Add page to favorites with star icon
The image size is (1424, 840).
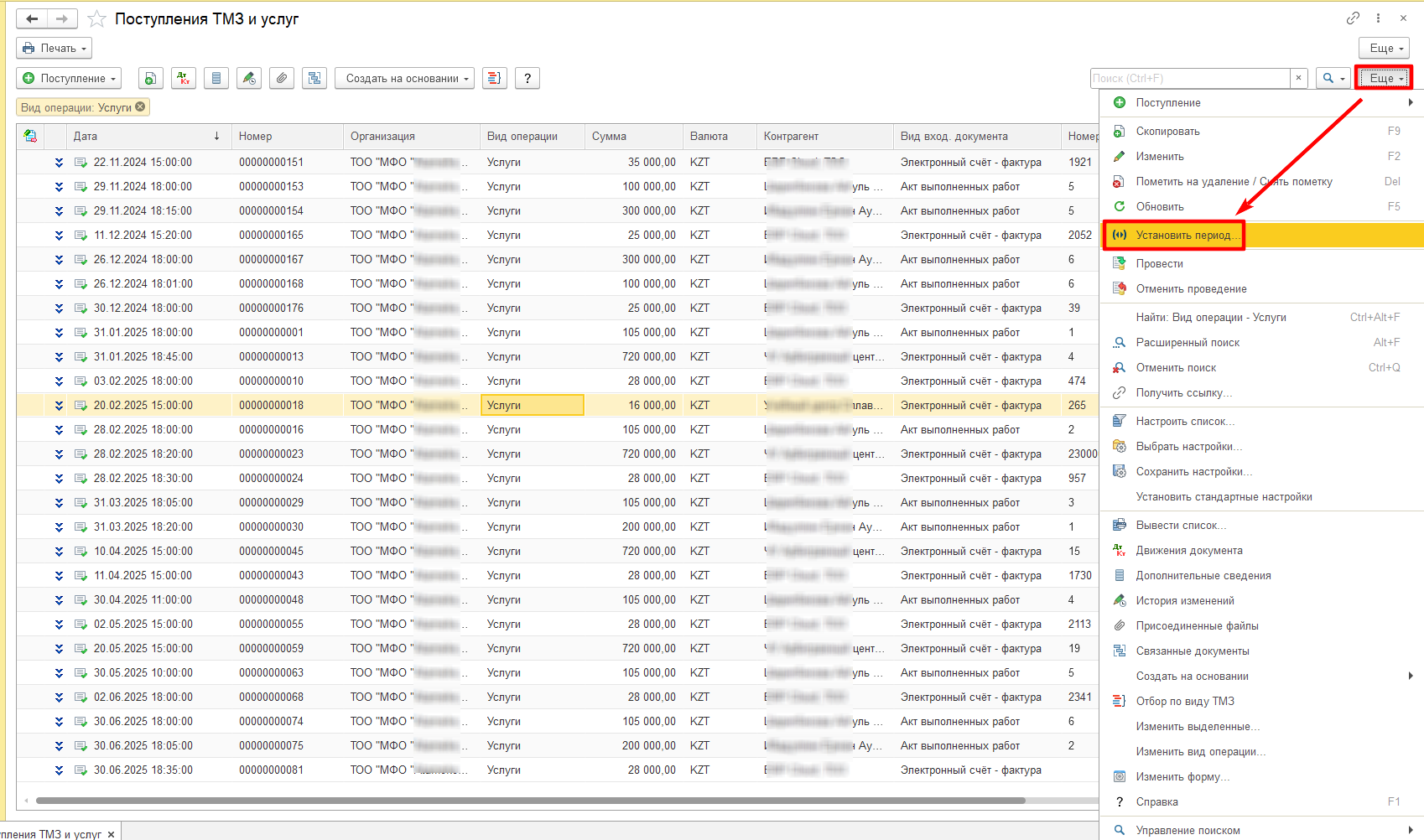97,18
